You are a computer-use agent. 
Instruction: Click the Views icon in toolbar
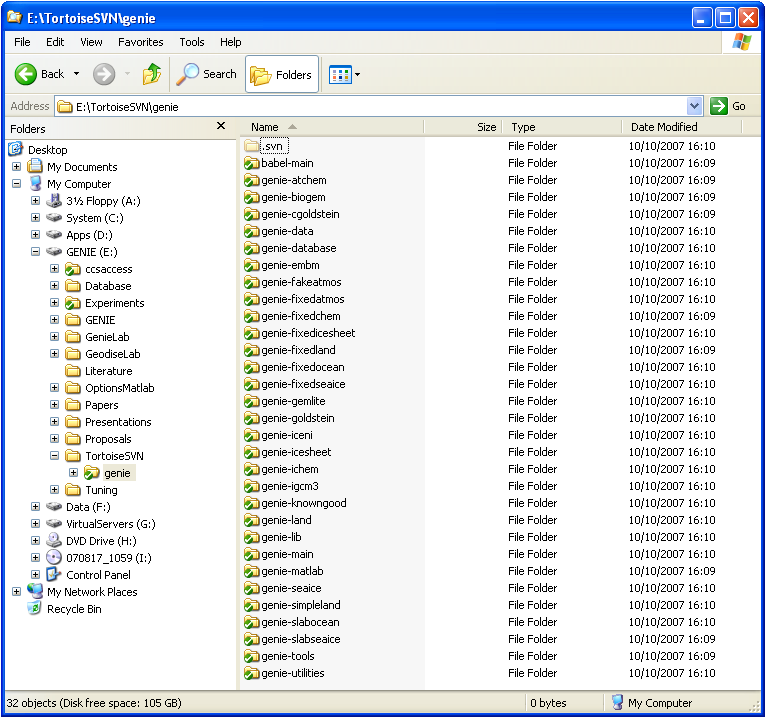[x=340, y=74]
